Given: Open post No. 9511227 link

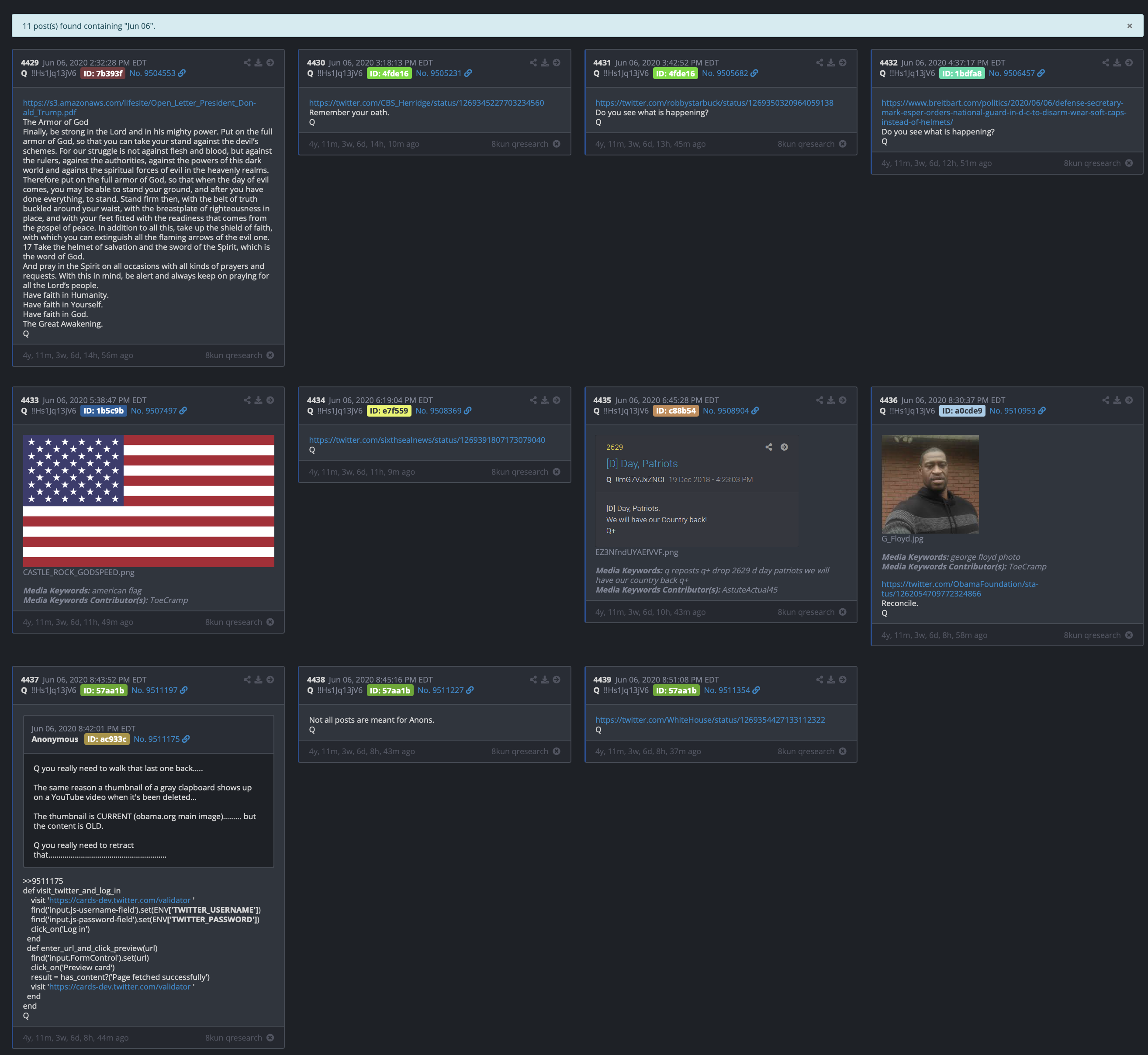Looking at the screenshot, I should [440, 690].
